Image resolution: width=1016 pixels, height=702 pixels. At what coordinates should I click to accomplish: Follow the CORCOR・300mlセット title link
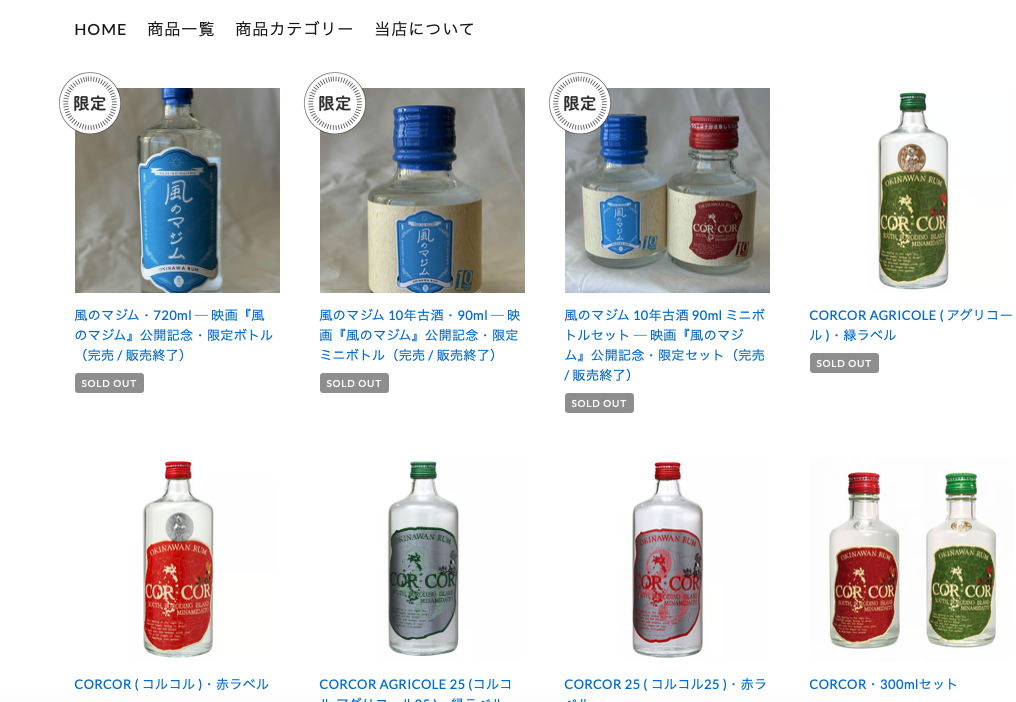pyautogui.click(x=883, y=684)
